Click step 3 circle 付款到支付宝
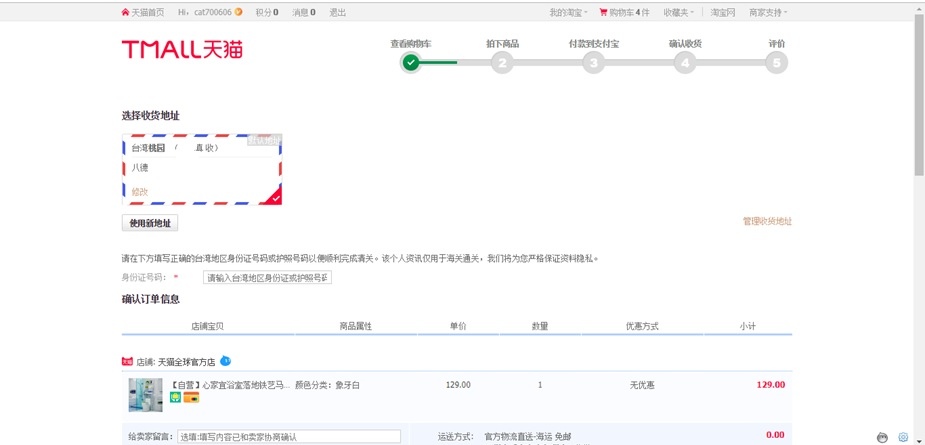Viewport: 925px width, 445px height. pos(593,63)
